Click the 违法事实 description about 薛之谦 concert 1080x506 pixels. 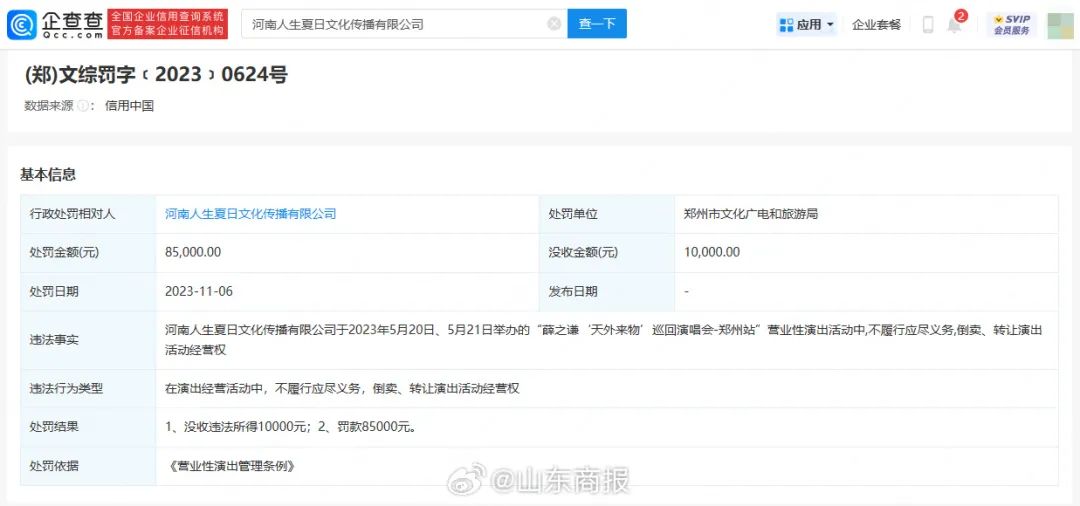[603, 340]
